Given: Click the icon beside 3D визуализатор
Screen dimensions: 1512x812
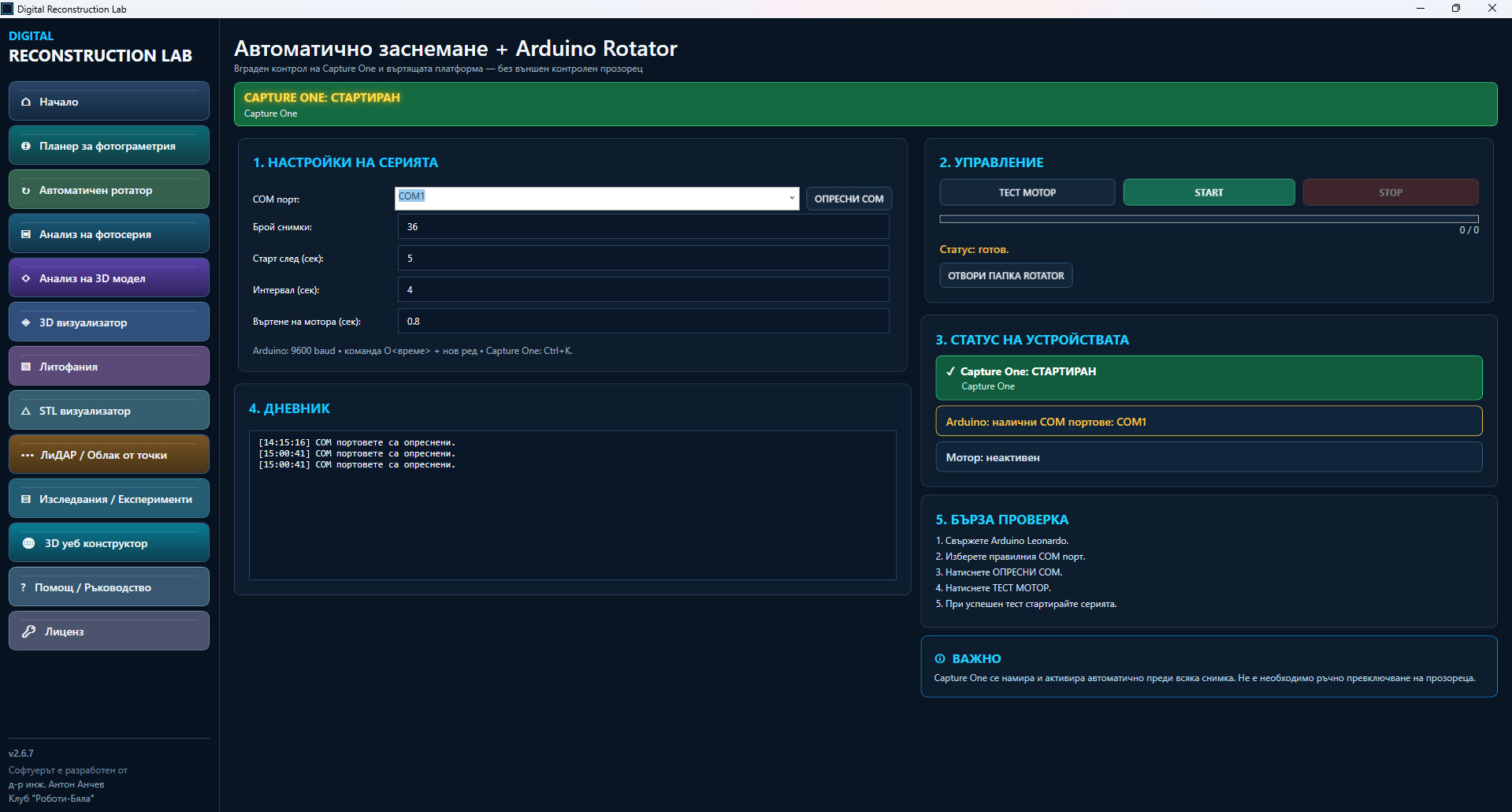Looking at the screenshot, I should [26, 322].
